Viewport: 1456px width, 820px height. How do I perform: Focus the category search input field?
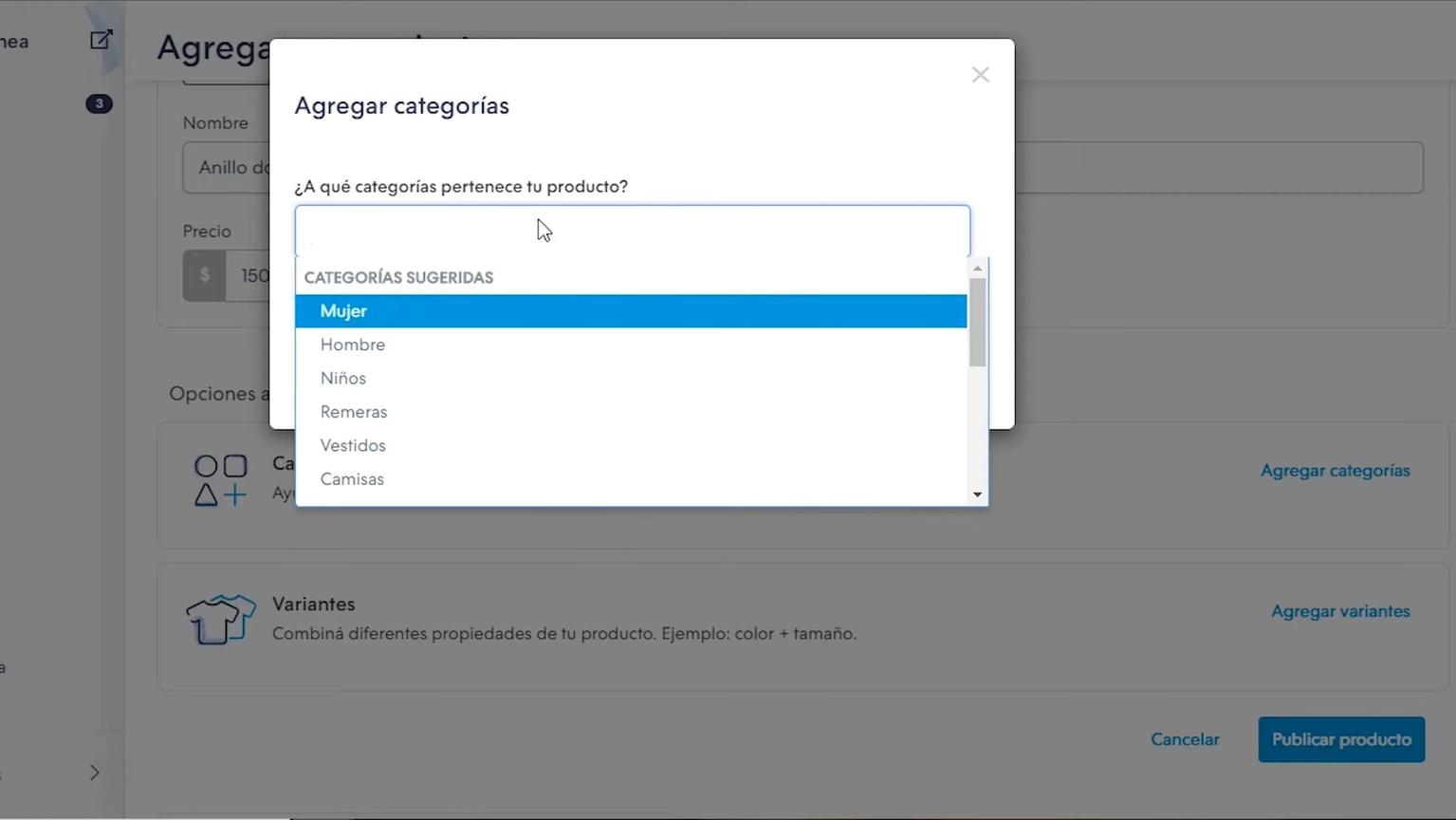click(633, 231)
